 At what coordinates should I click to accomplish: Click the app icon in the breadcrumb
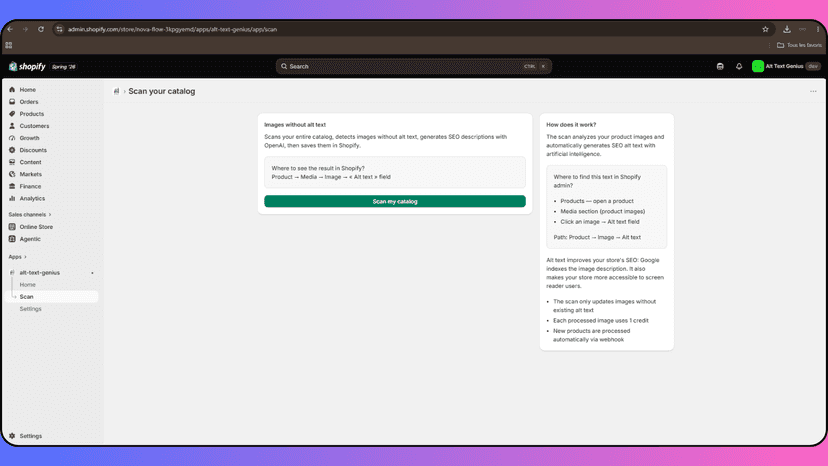point(116,91)
